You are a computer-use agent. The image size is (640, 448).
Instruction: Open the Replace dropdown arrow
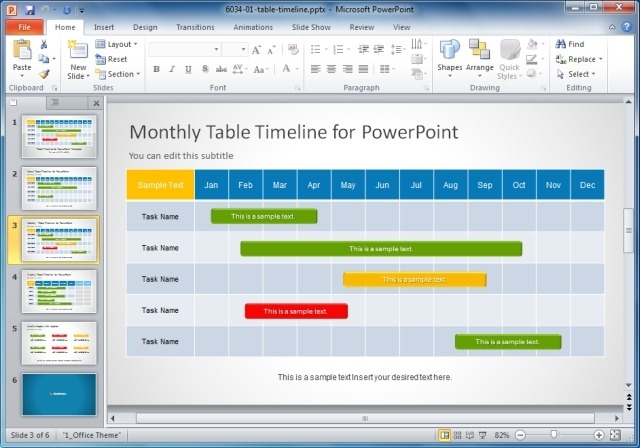(x=601, y=59)
